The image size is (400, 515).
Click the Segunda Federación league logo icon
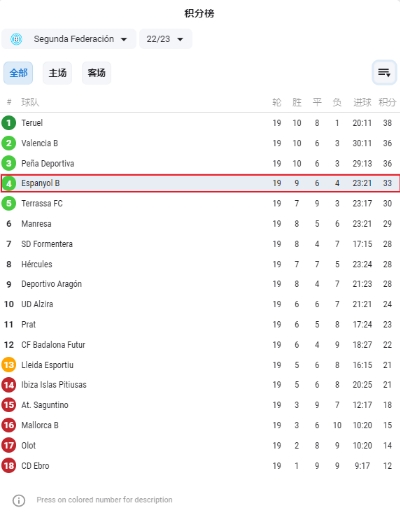click(16, 39)
